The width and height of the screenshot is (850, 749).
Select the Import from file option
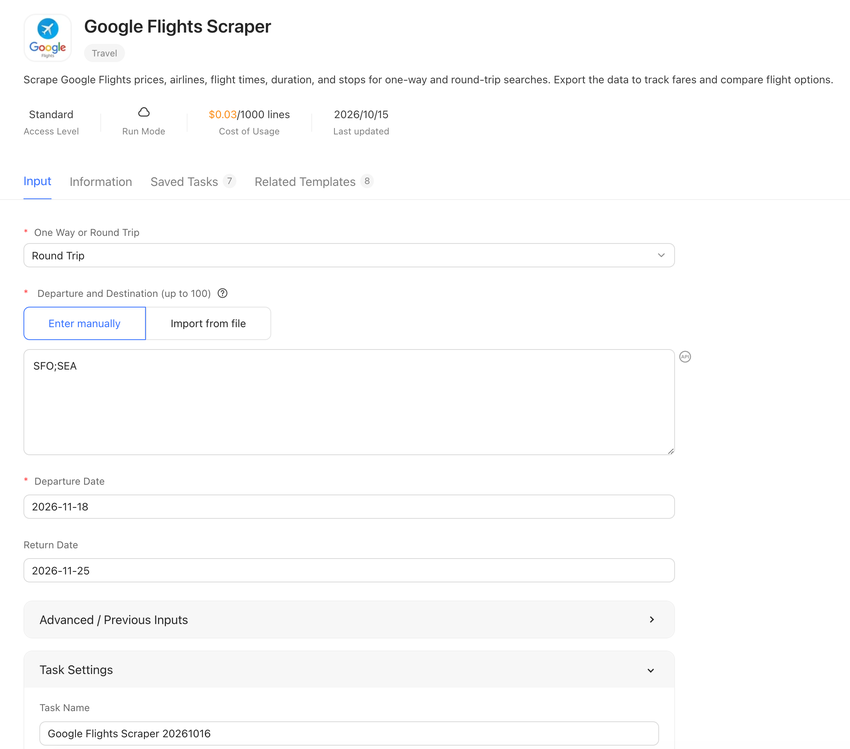coord(208,324)
